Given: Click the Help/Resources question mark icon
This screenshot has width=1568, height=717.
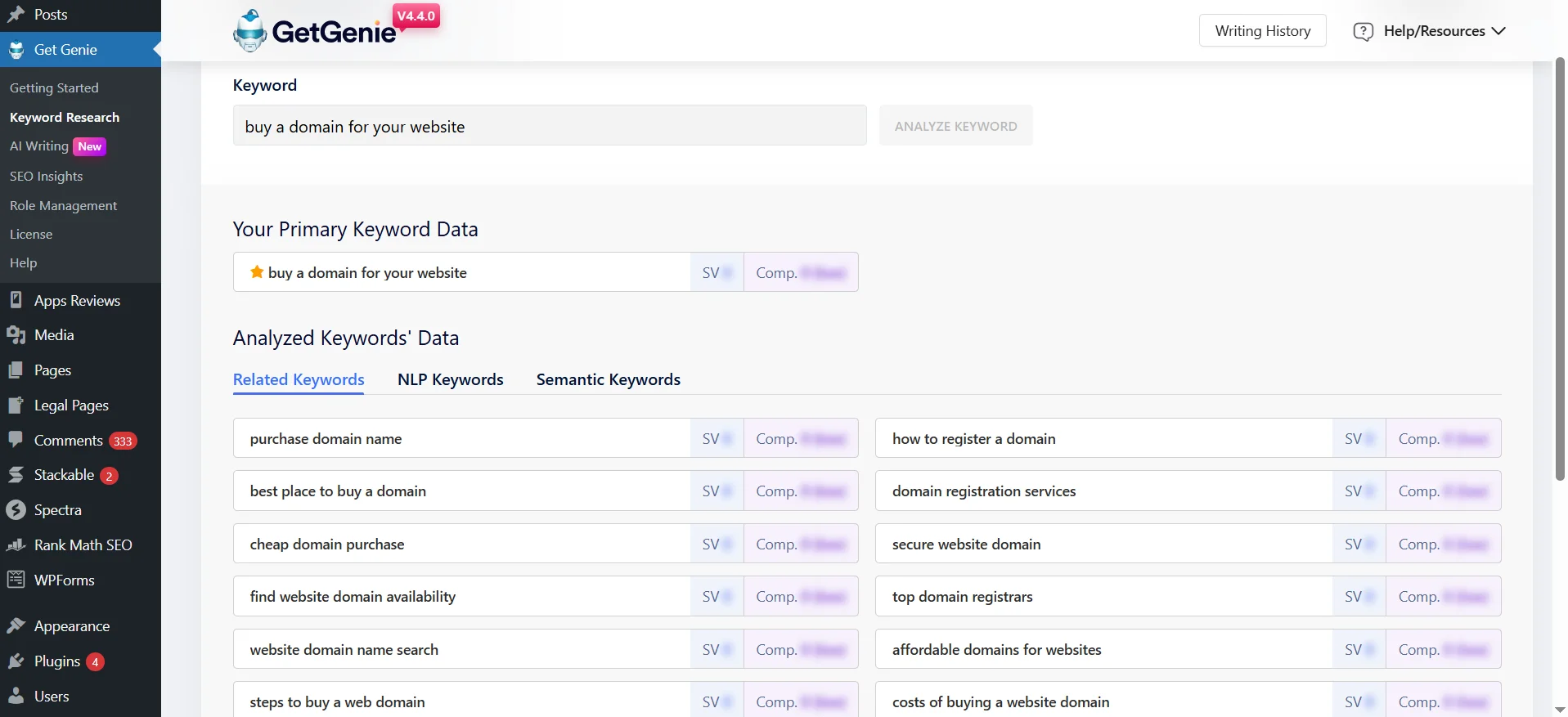Looking at the screenshot, I should 1363,31.
